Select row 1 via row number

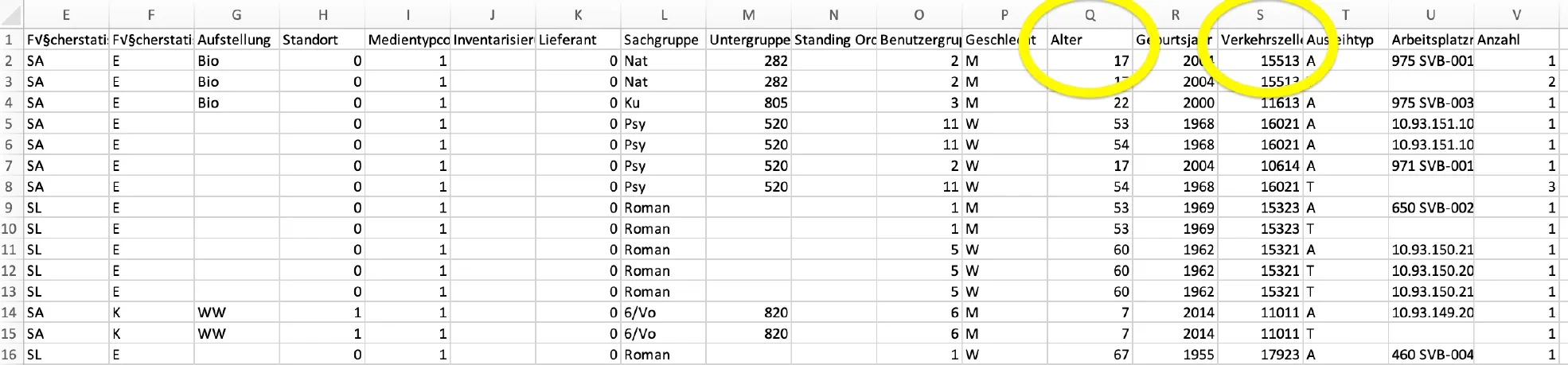10,40
